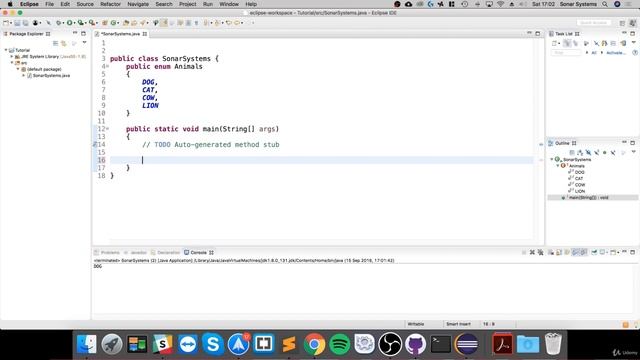640x360 pixels.
Task: Open Google Chrome from the Dock
Action: click(x=314, y=344)
